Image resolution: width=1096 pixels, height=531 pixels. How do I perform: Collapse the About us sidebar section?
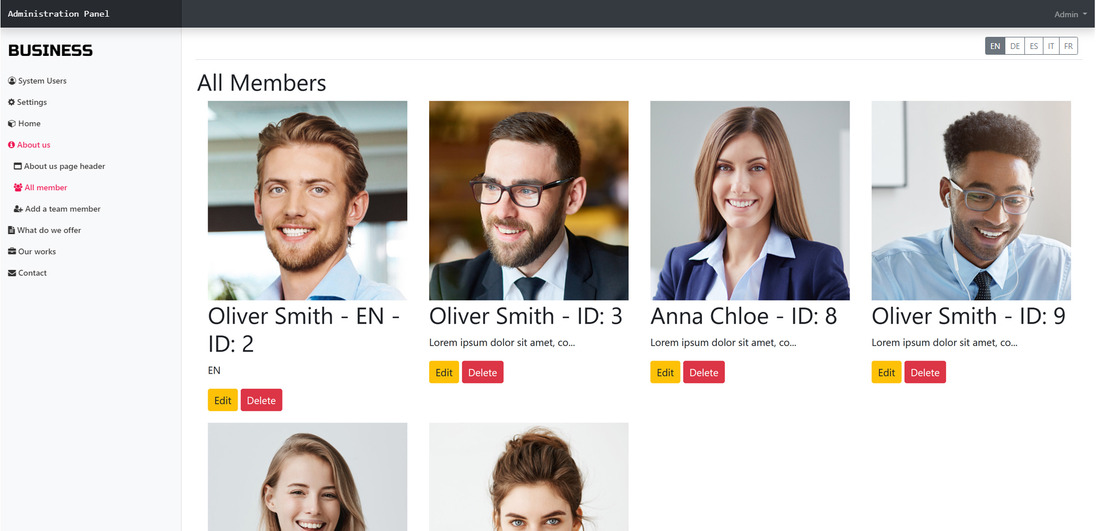[x=29, y=145]
